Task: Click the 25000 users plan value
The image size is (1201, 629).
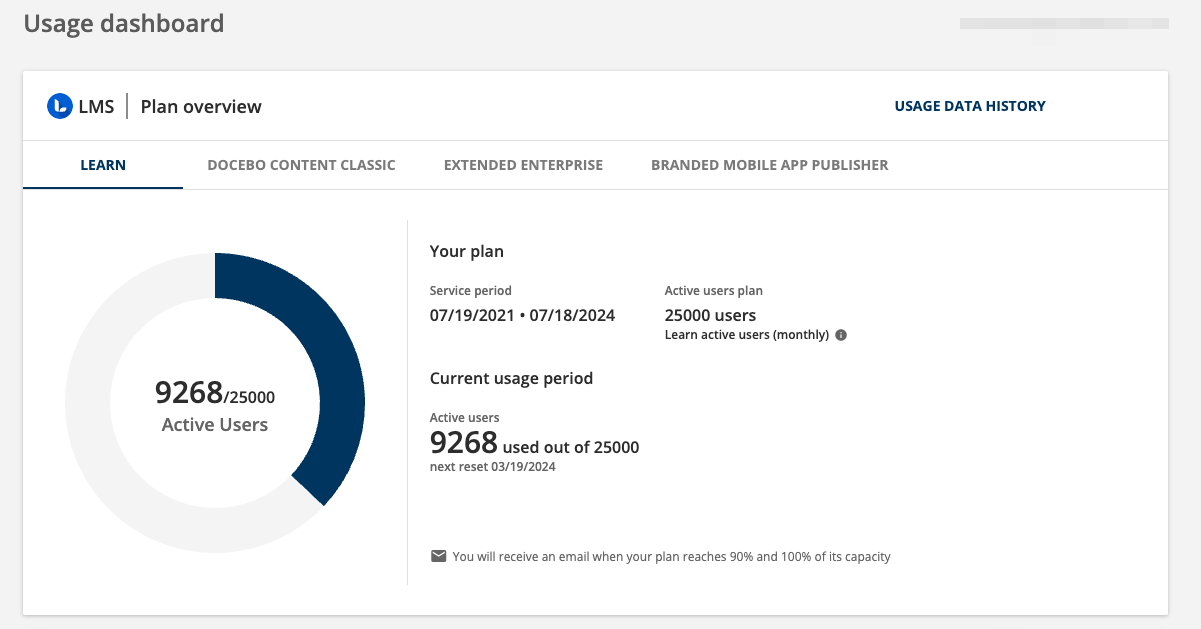Action: pyautogui.click(x=710, y=315)
